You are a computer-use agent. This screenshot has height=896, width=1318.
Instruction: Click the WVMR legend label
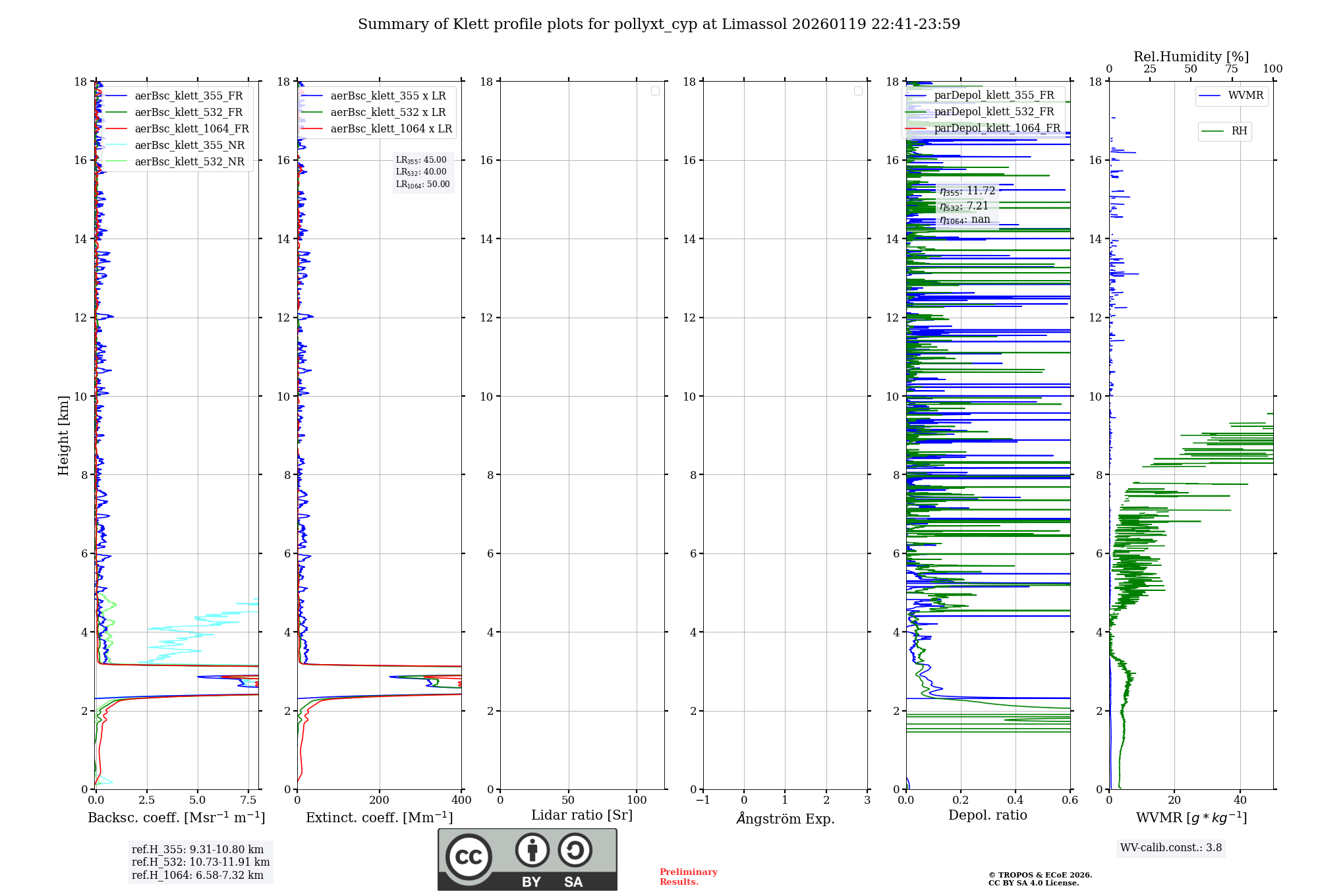pos(1245,96)
